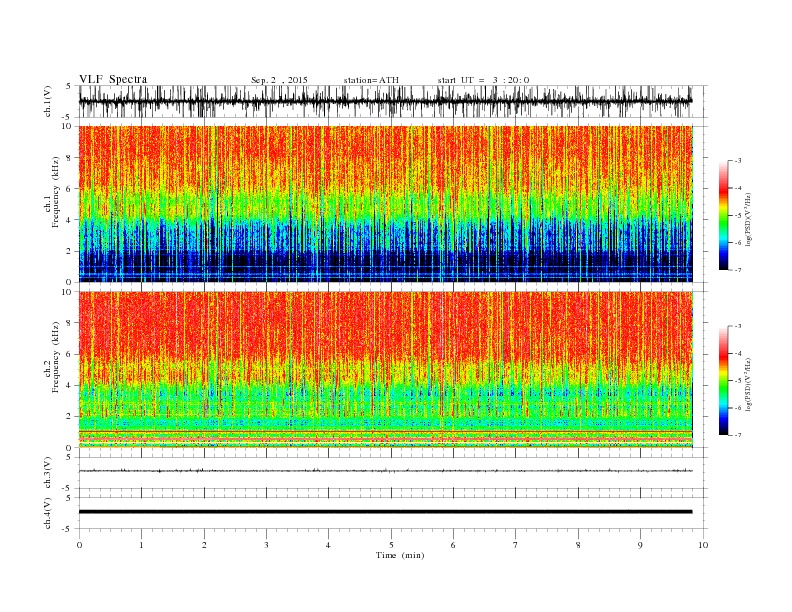The width and height of the screenshot is (792, 612).
Task: Click time axis tick label "1"
Action: click(x=141, y=545)
